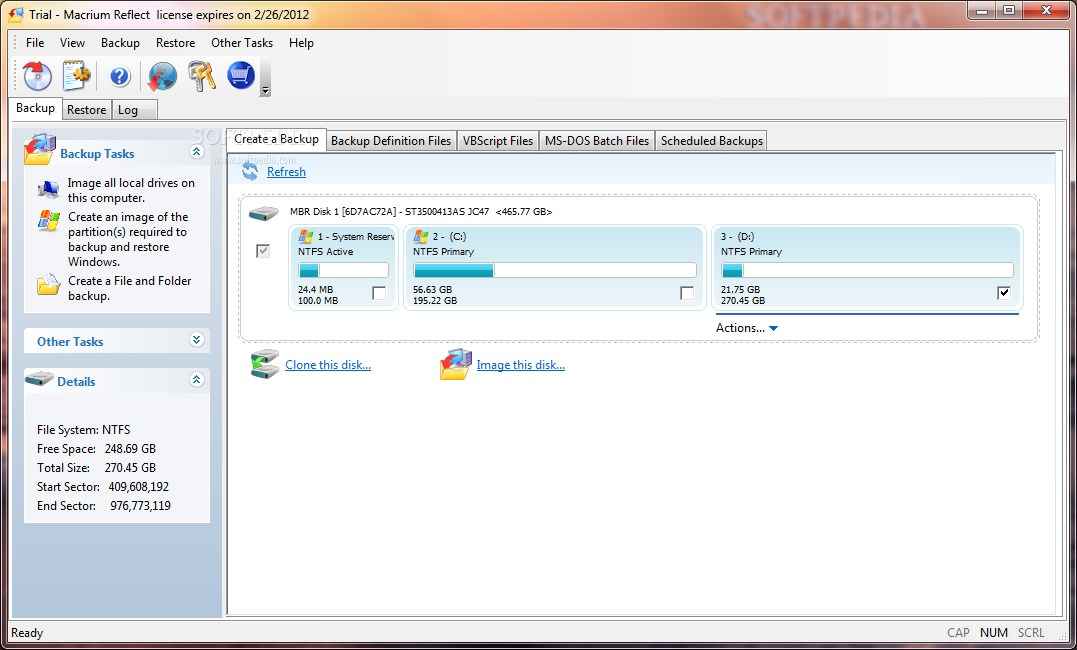1077x650 pixels.
Task: Check the System Reserved partition checkbox
Action: click(x=379, y=293)
